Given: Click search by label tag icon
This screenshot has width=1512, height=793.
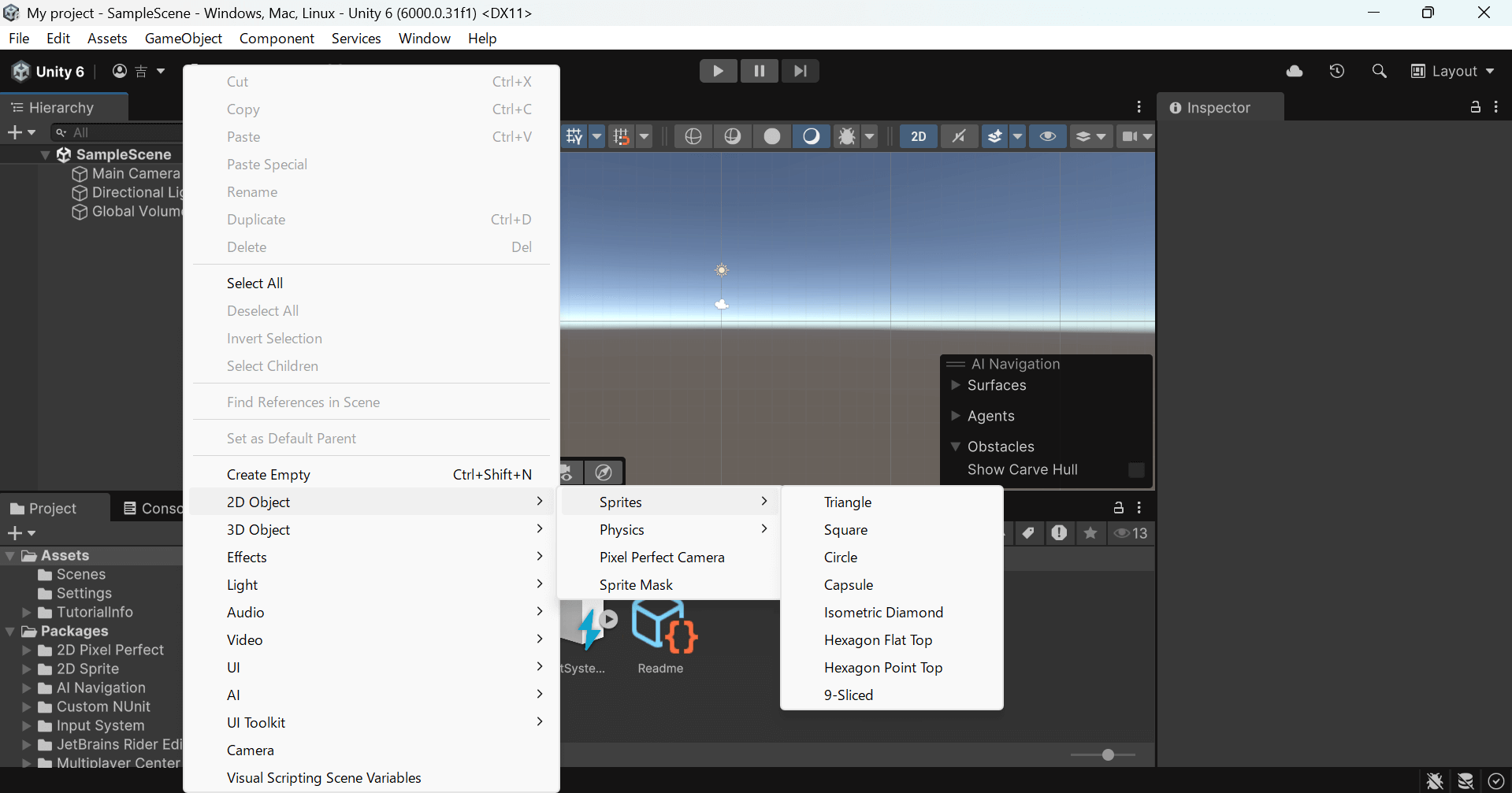Looking at the screenshot, I should click(1027, 533).
